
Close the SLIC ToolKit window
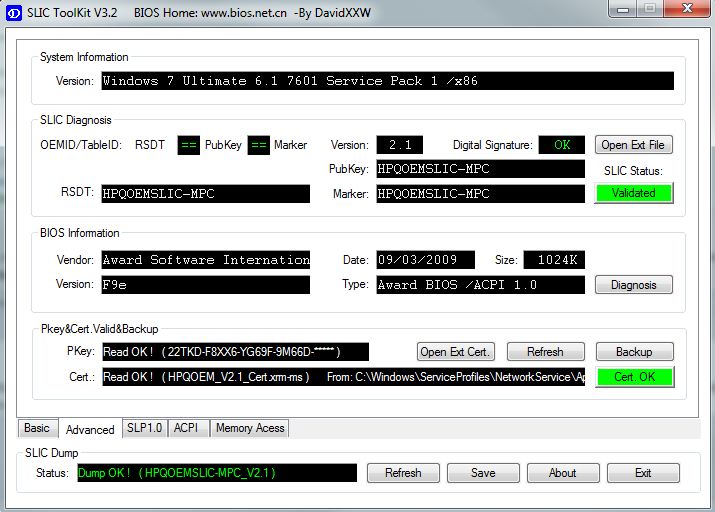pos(687,9)
